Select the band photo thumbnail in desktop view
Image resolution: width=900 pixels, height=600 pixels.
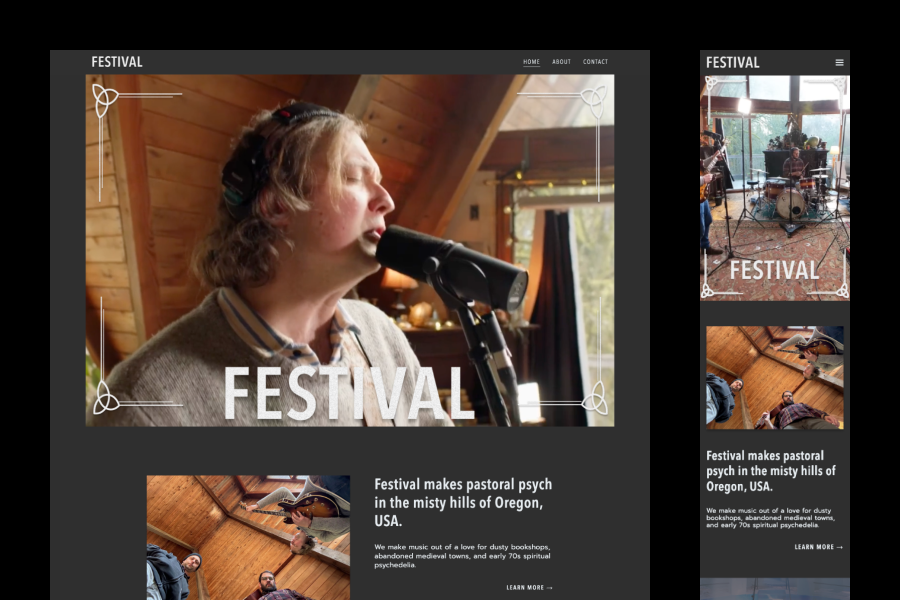248,537
